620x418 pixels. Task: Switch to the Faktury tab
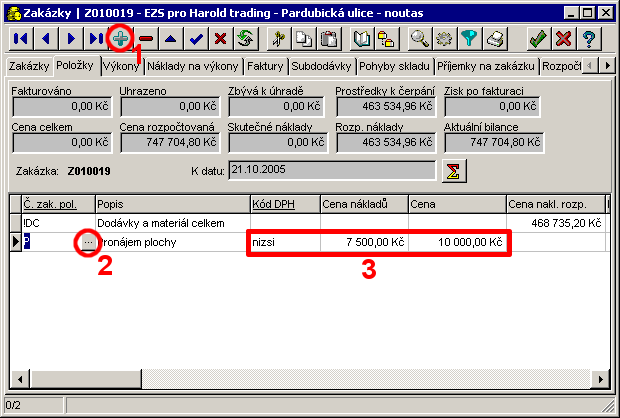tap(265, 67)
